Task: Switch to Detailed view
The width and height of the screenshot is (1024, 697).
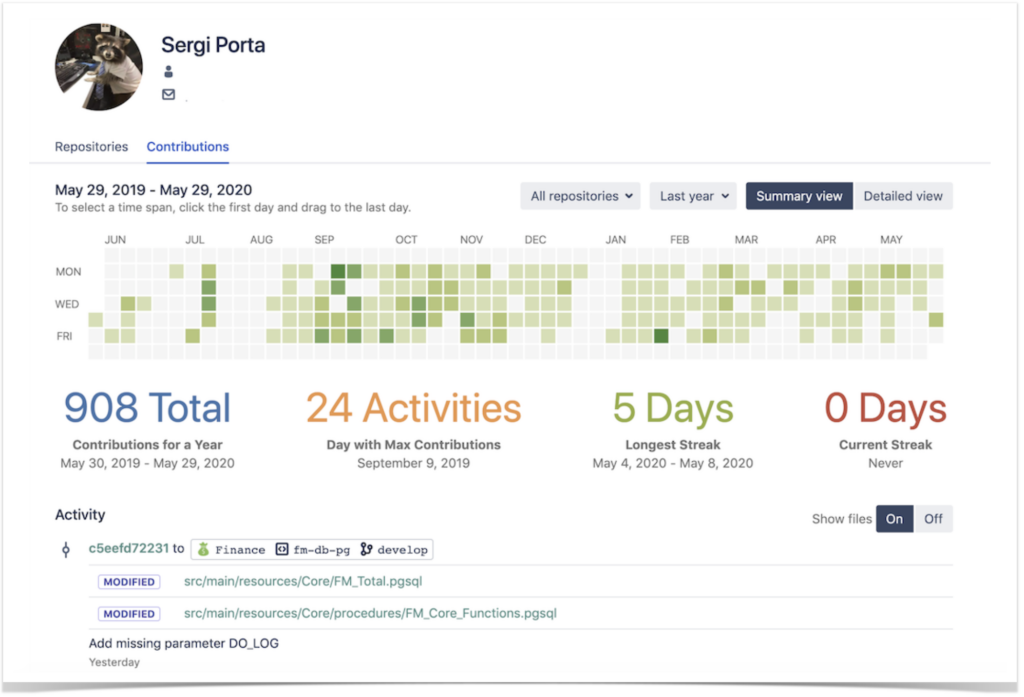Action: click(x=903, y=196)
